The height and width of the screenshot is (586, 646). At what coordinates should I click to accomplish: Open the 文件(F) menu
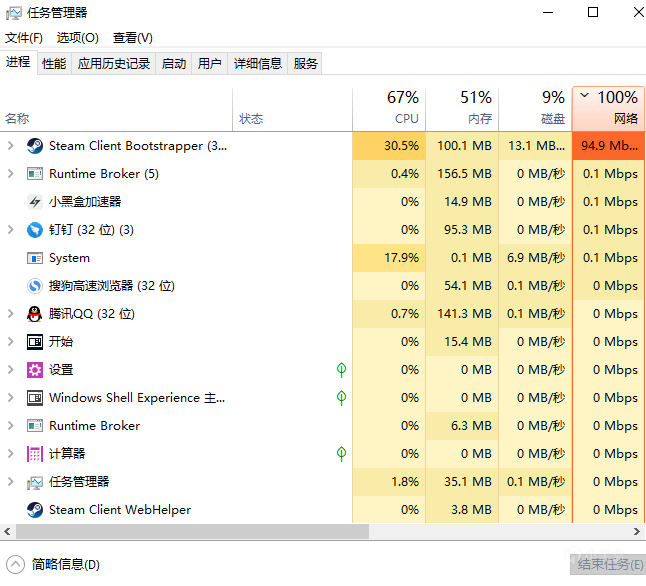click(24, 38)
